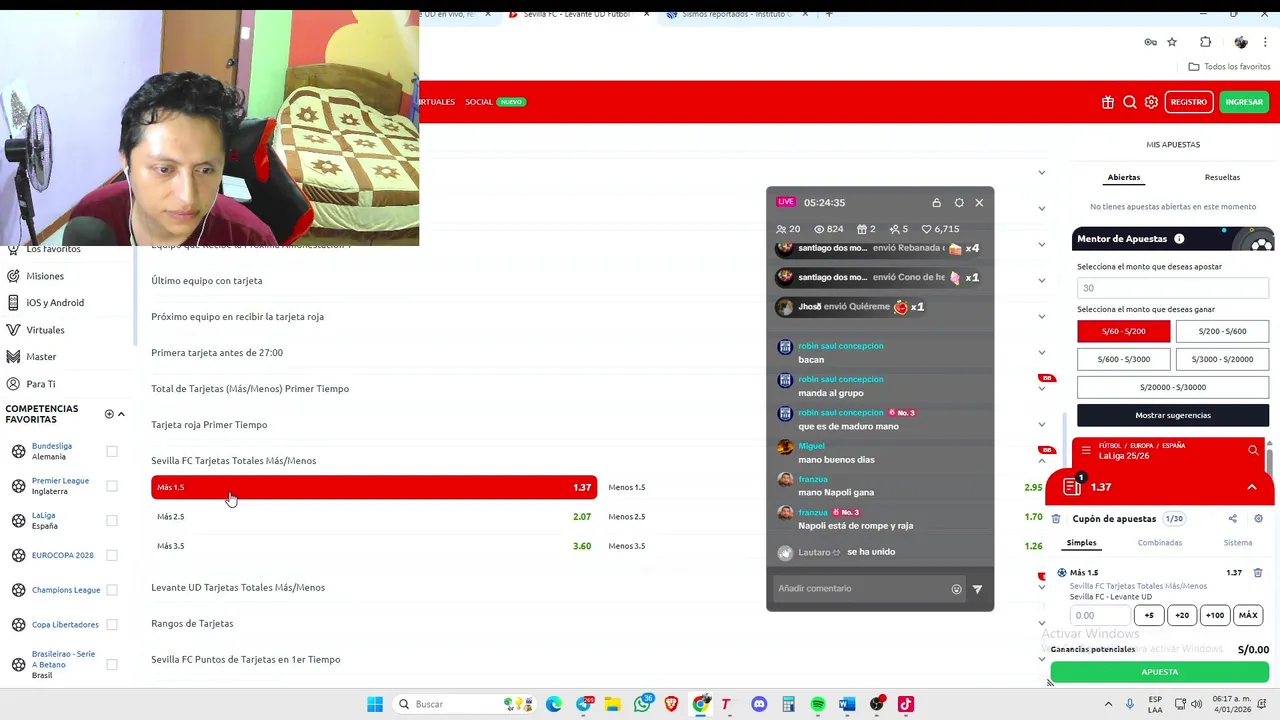Tick the LaLiga España favorite checkbox
This screenshot has width=1280, height=720.
pos(112,521)
